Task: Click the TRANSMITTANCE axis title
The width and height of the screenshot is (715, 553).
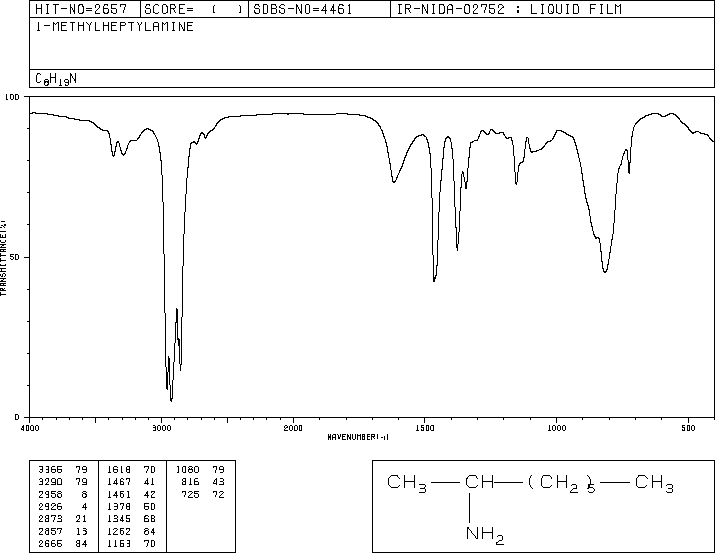Action: 3,258
